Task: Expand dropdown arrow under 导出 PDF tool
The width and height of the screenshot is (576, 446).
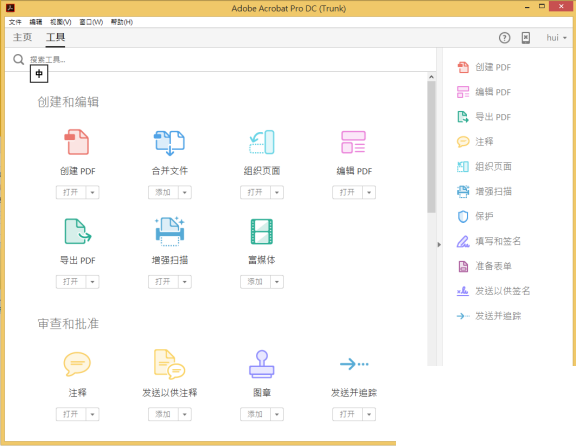Action: click(x=93, y=281)
